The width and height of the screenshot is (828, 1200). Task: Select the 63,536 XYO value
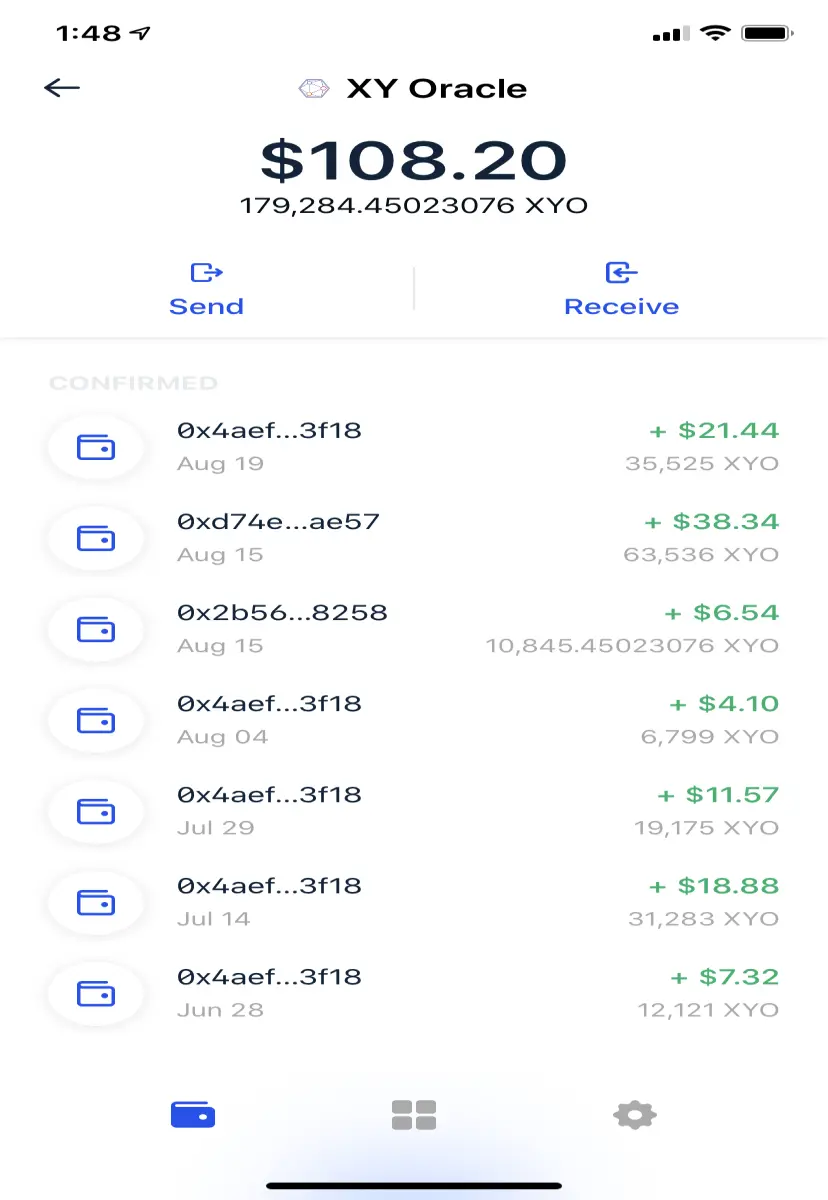coord(701,555)
